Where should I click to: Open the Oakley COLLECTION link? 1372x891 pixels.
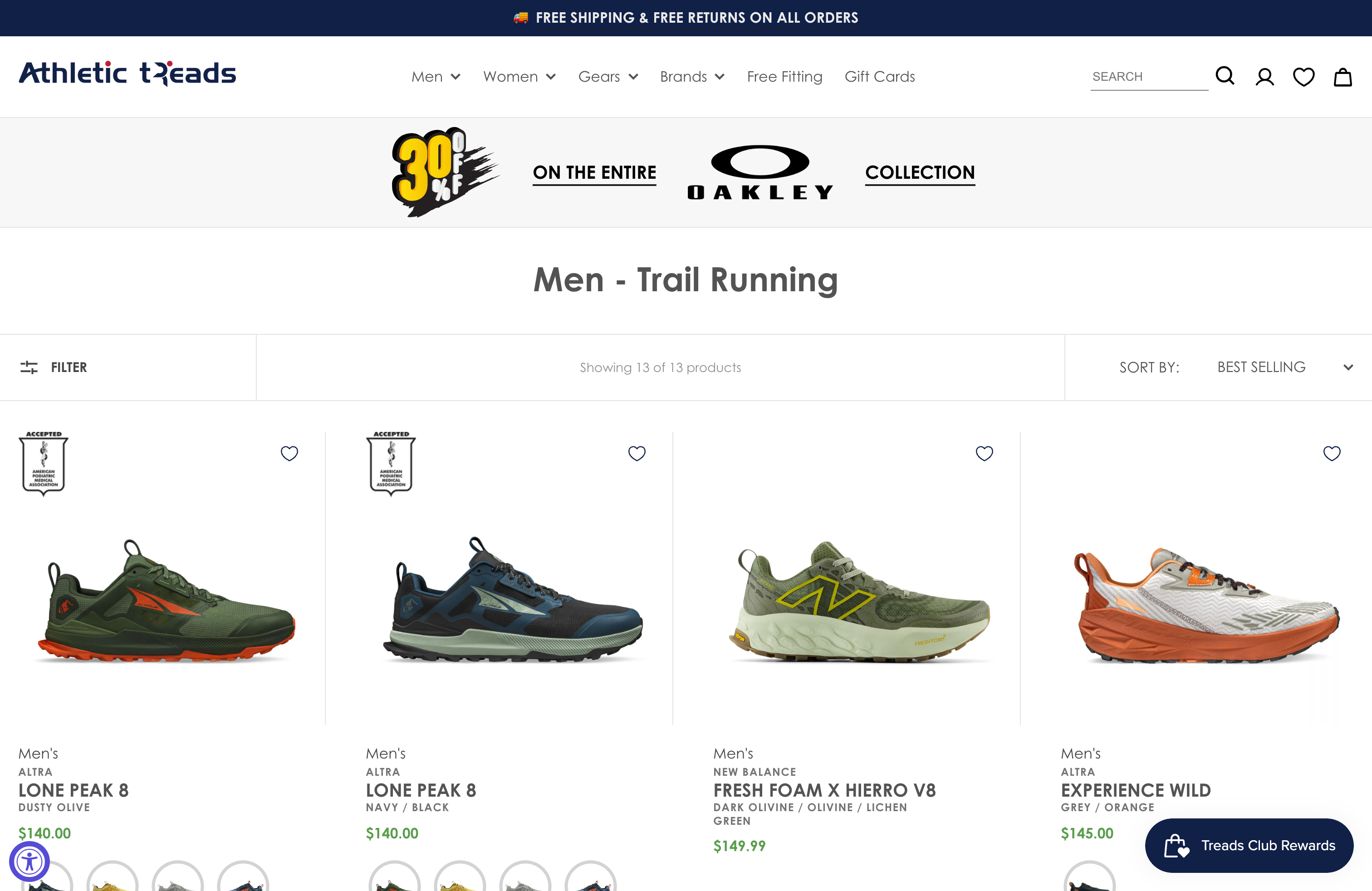[x=920, y=172]
